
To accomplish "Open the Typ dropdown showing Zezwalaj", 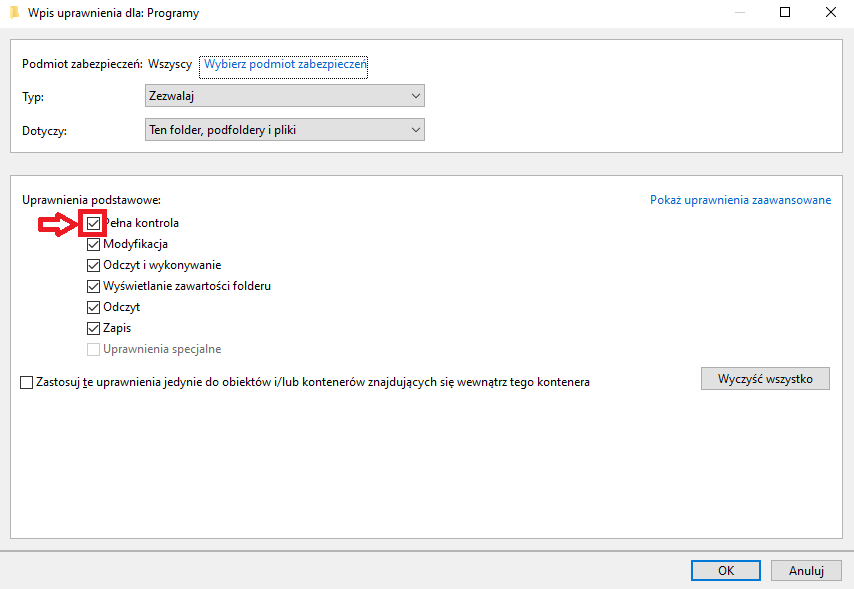I will coord(284,96).
